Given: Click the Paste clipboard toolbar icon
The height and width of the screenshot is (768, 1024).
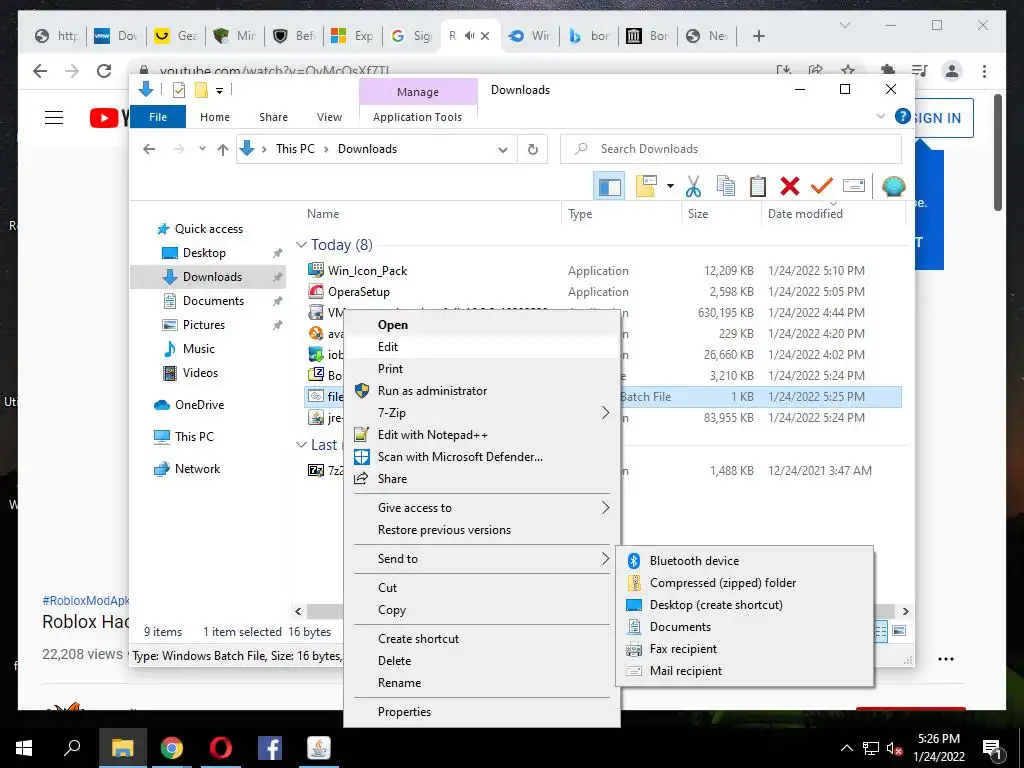Looking at the screenshot, I should pyautogui.click(x=758, y=186).
